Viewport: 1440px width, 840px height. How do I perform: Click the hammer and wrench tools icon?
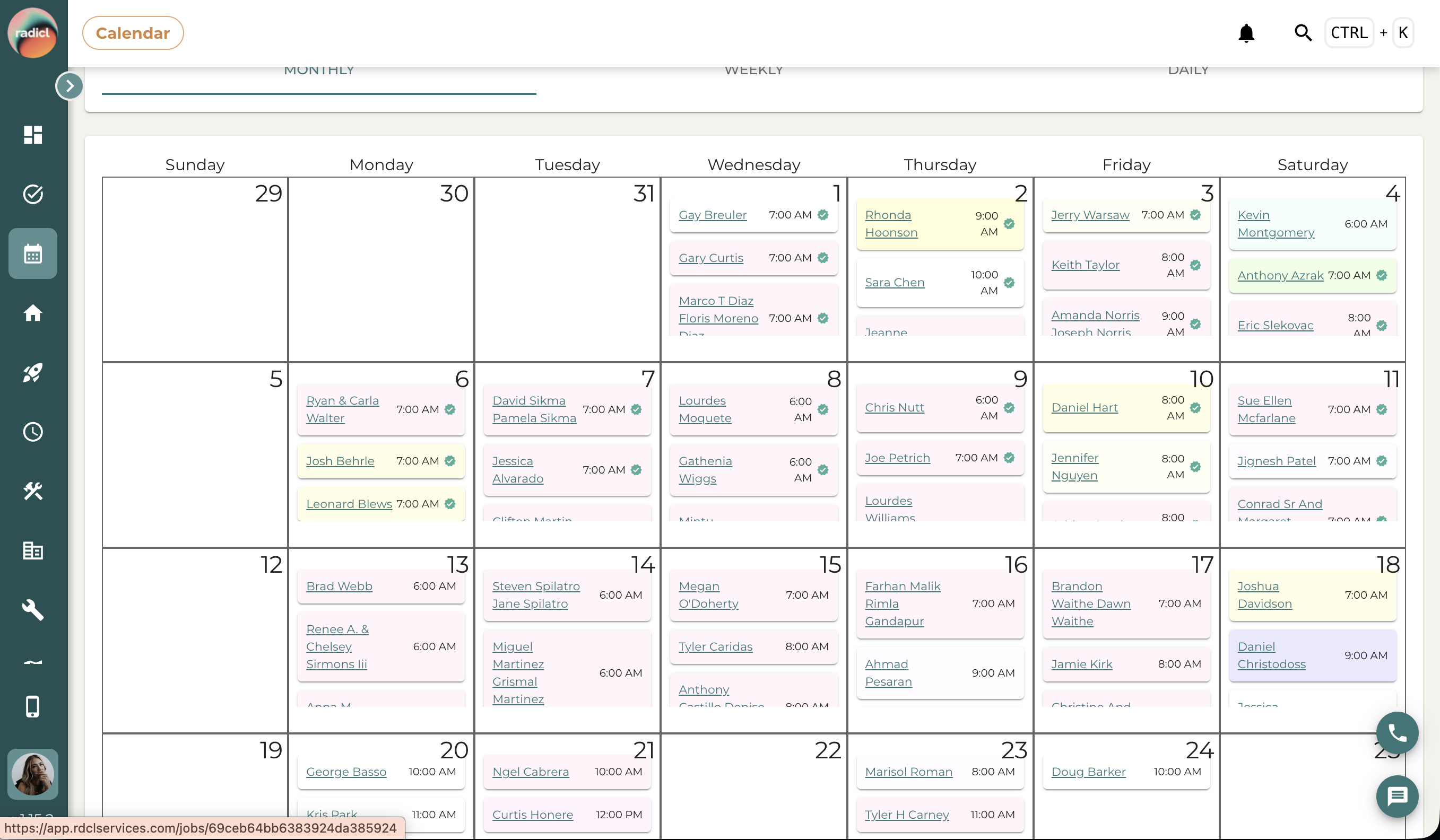click(32, 491)
